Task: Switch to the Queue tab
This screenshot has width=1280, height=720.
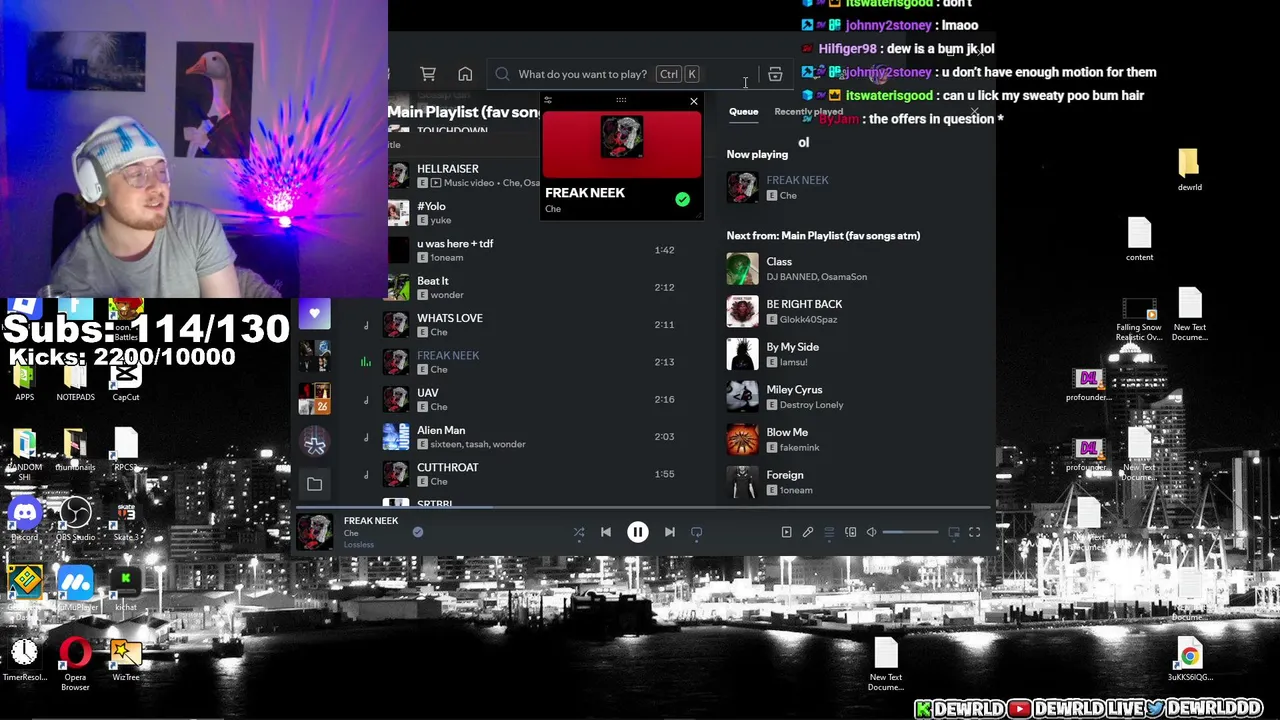Action: coord(743,111)
